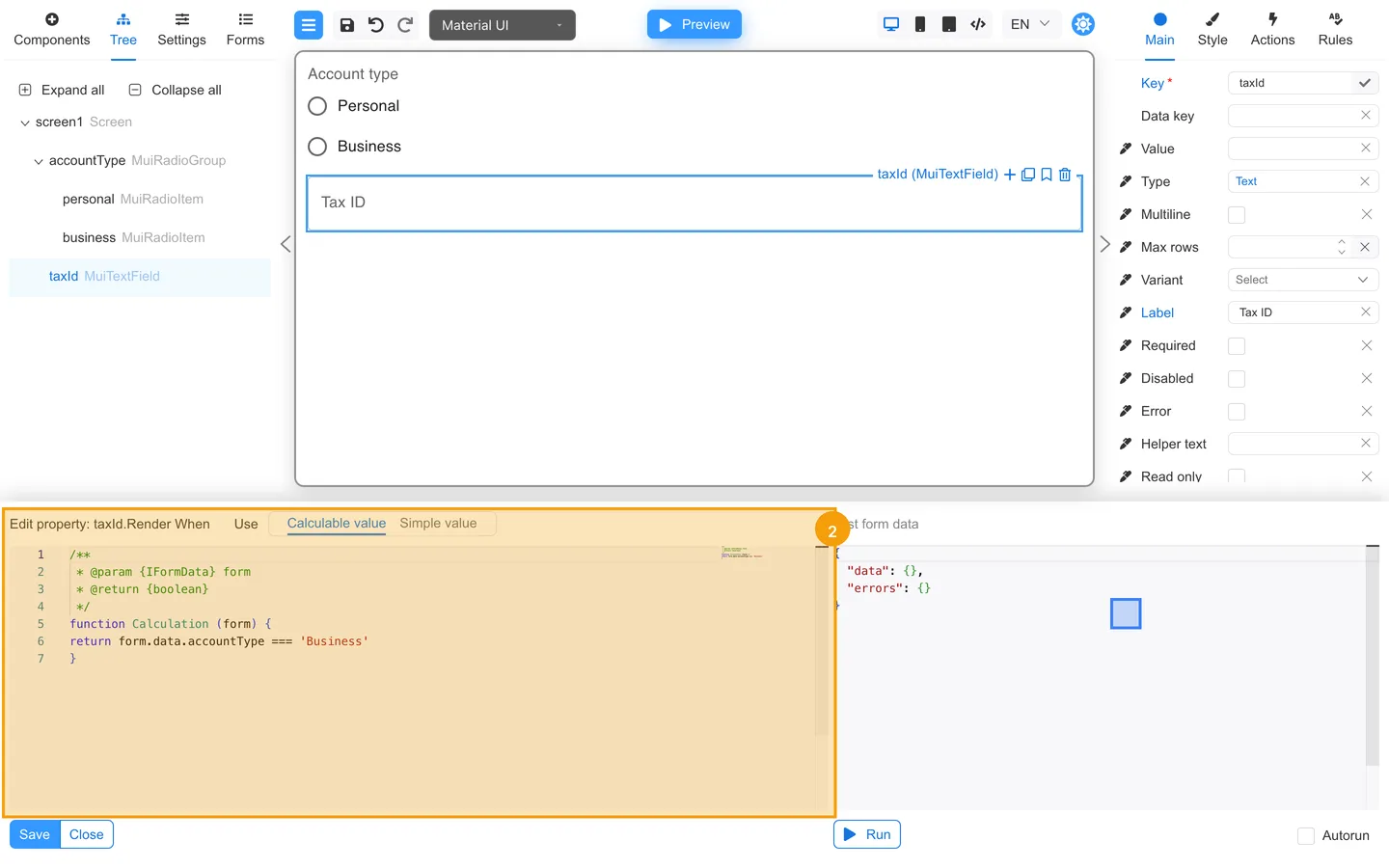The width and height of the screenshot is (1389, 868).
Task: Open the Material UI library dropdown
Action: point(503,25)
